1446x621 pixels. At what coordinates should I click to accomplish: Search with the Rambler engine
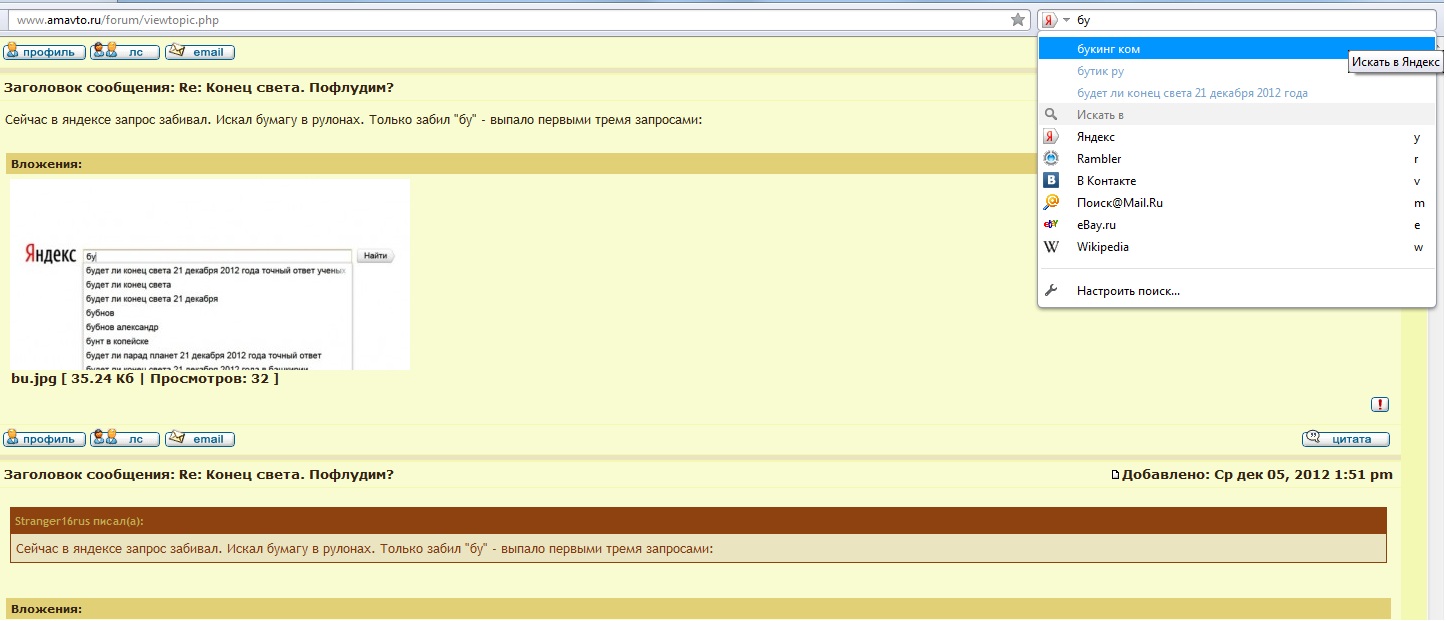pos(1098,159)
